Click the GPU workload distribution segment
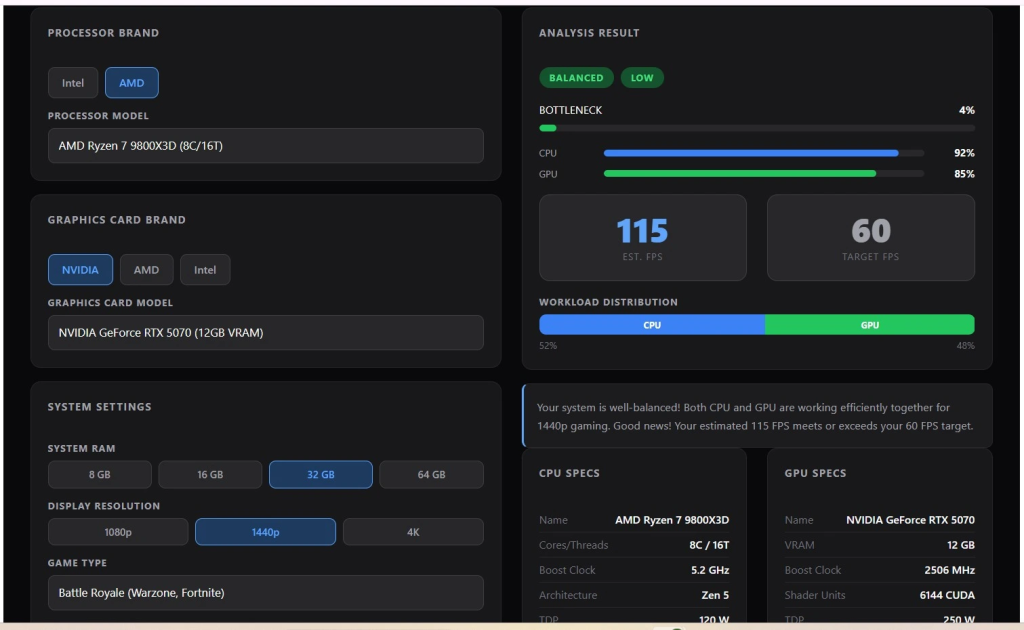 coord(870,324)
